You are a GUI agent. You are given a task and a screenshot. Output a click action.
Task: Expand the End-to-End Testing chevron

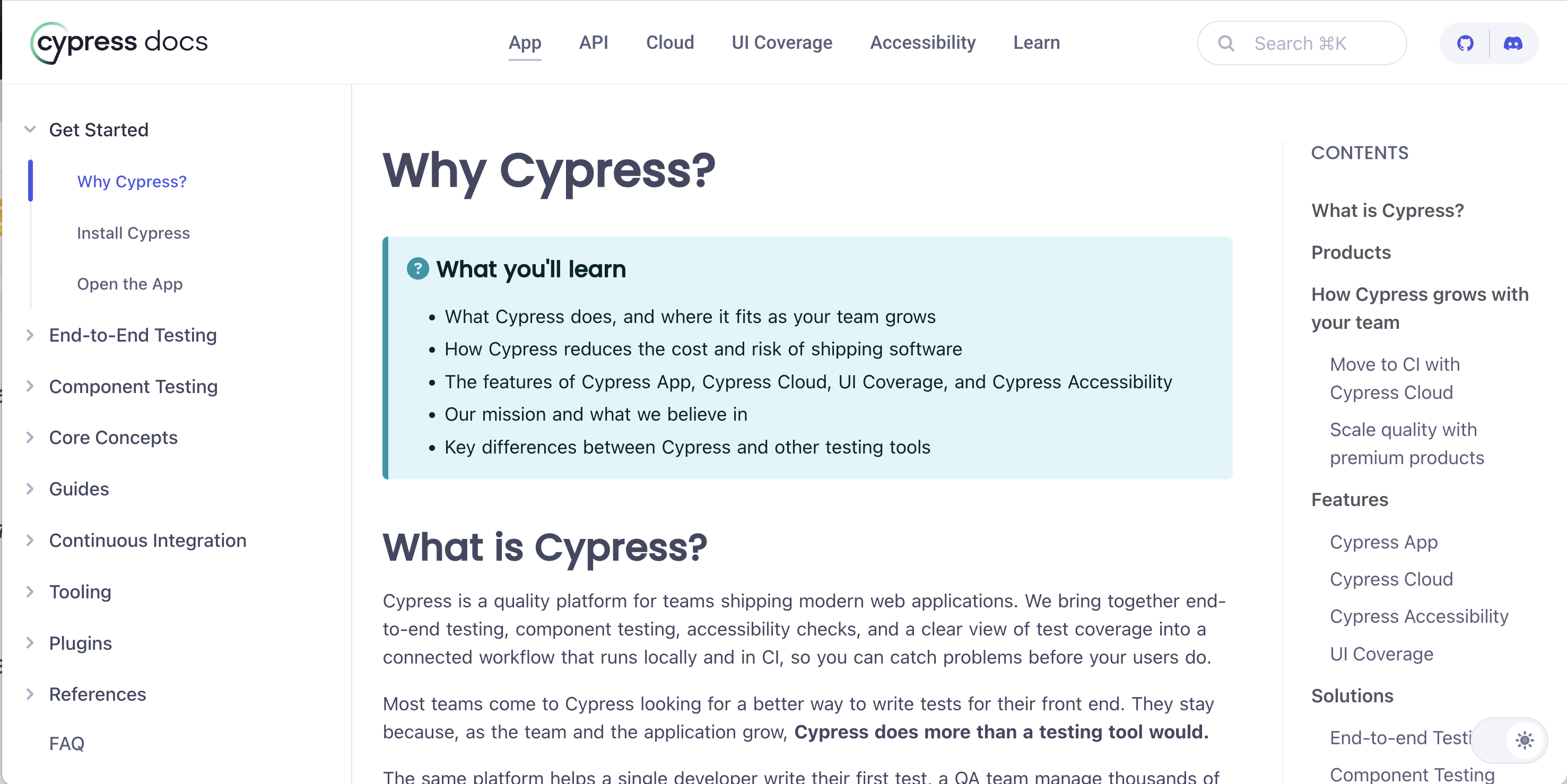click(30, 335)
